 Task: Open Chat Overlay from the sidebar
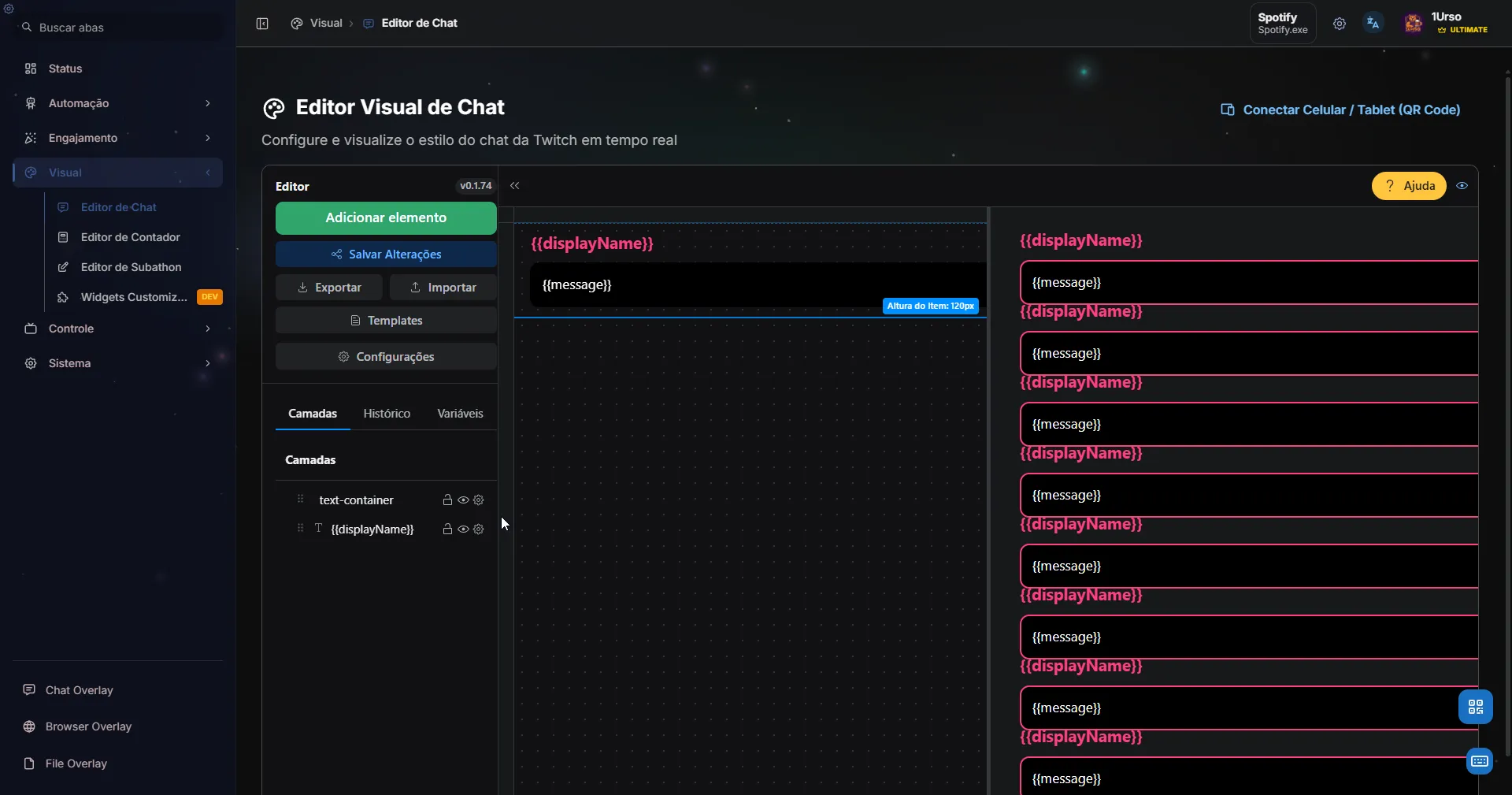[79, 690]
